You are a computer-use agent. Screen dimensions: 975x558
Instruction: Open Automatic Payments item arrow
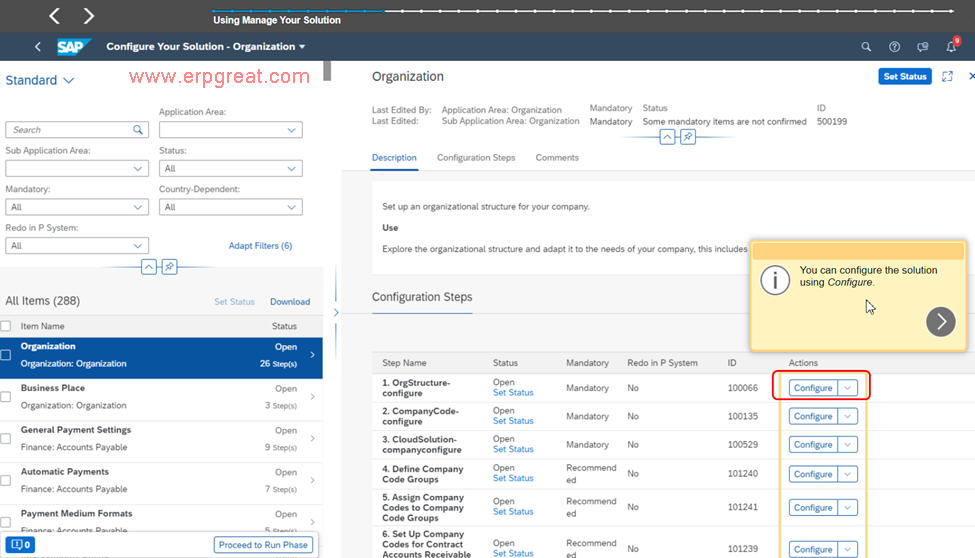(x=312, y=480)
